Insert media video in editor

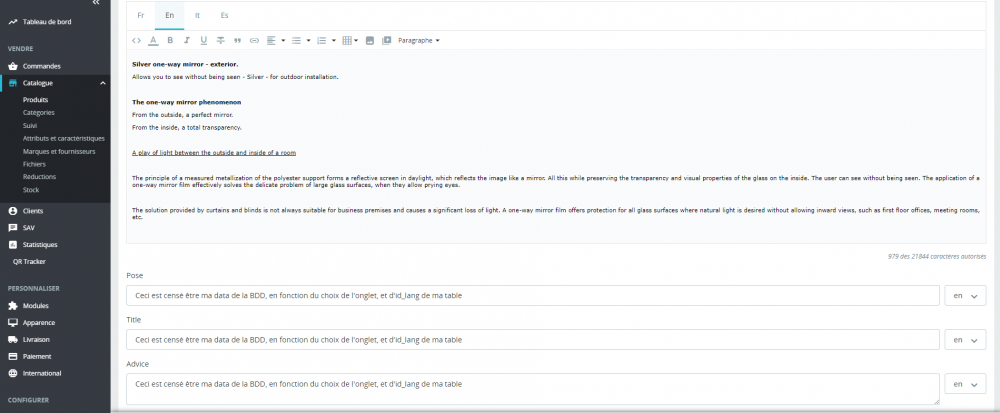(386, 40)
